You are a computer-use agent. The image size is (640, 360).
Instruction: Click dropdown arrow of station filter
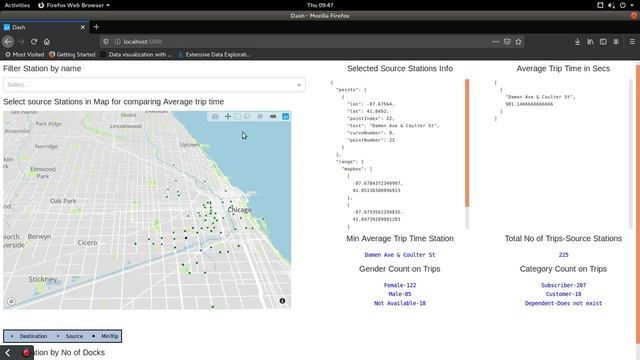(299, 85)
